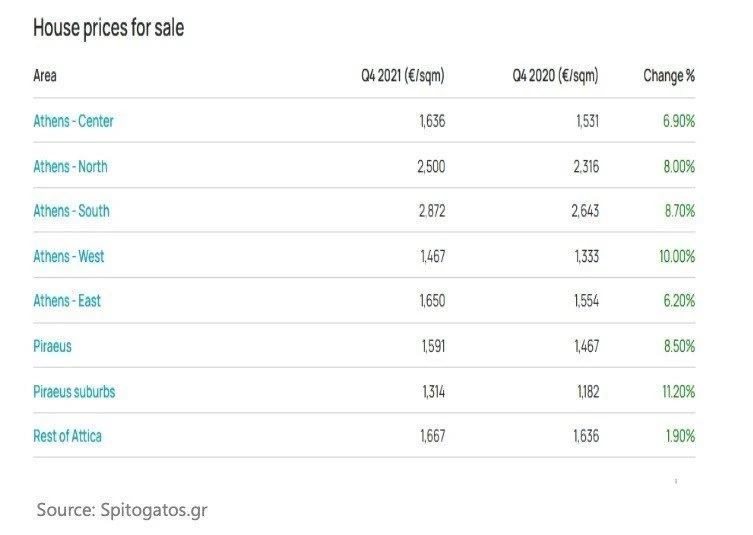Image resolution: width=753 pixels, height=535 pixels.
Task: Click the 11.20% change value
Action: pos(675,391)
